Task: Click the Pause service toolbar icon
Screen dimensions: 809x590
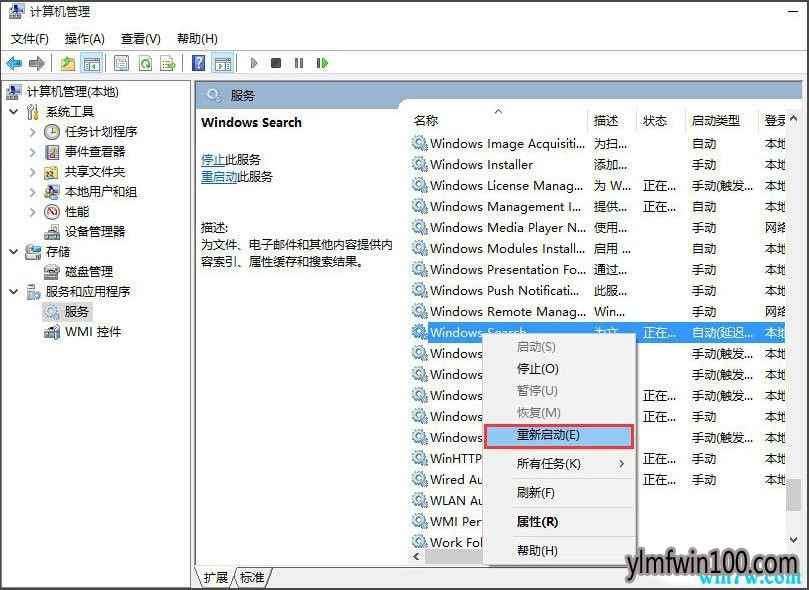Action: (299, 63)
